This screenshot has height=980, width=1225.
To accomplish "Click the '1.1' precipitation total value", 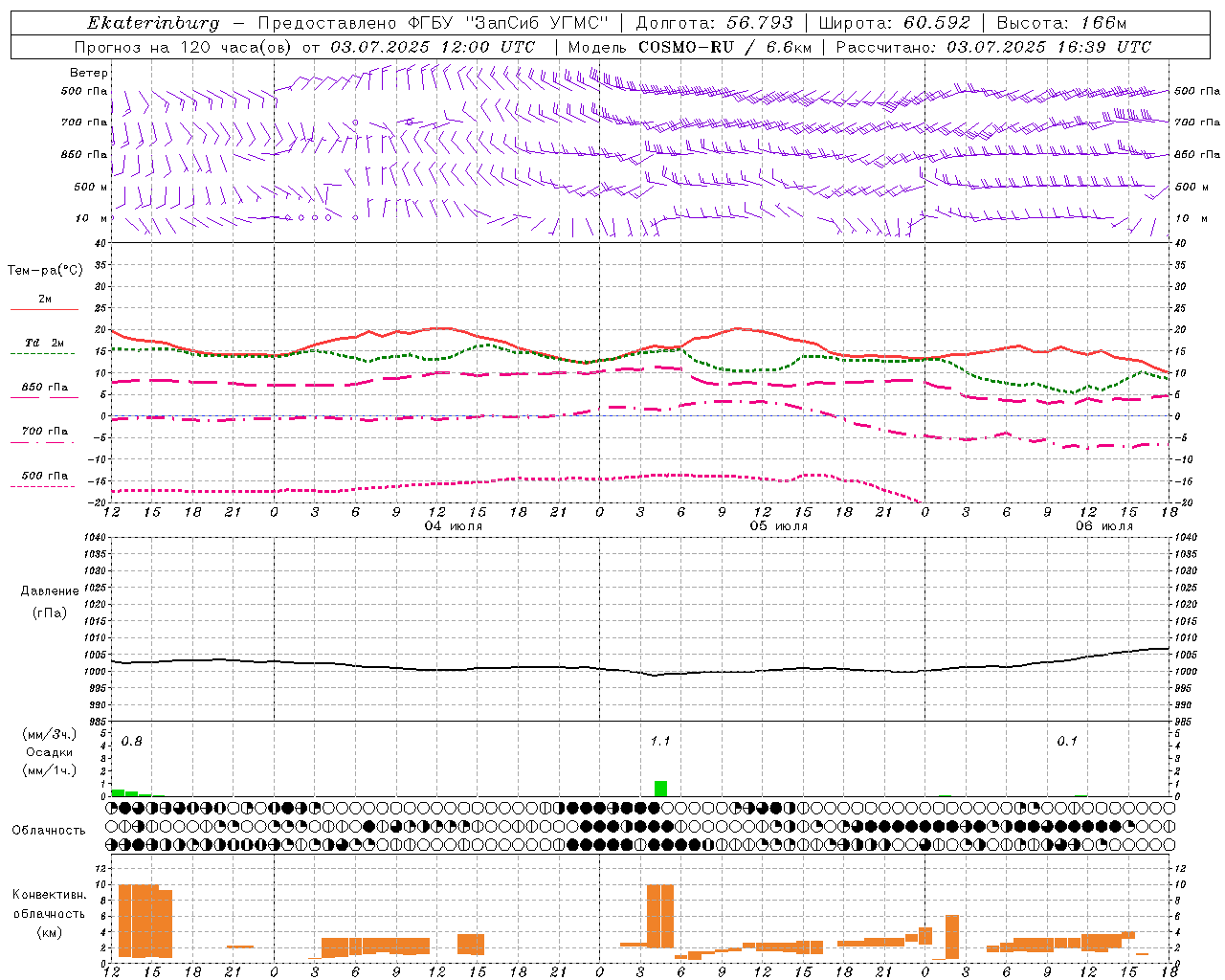I will click(x=660, y=742).
